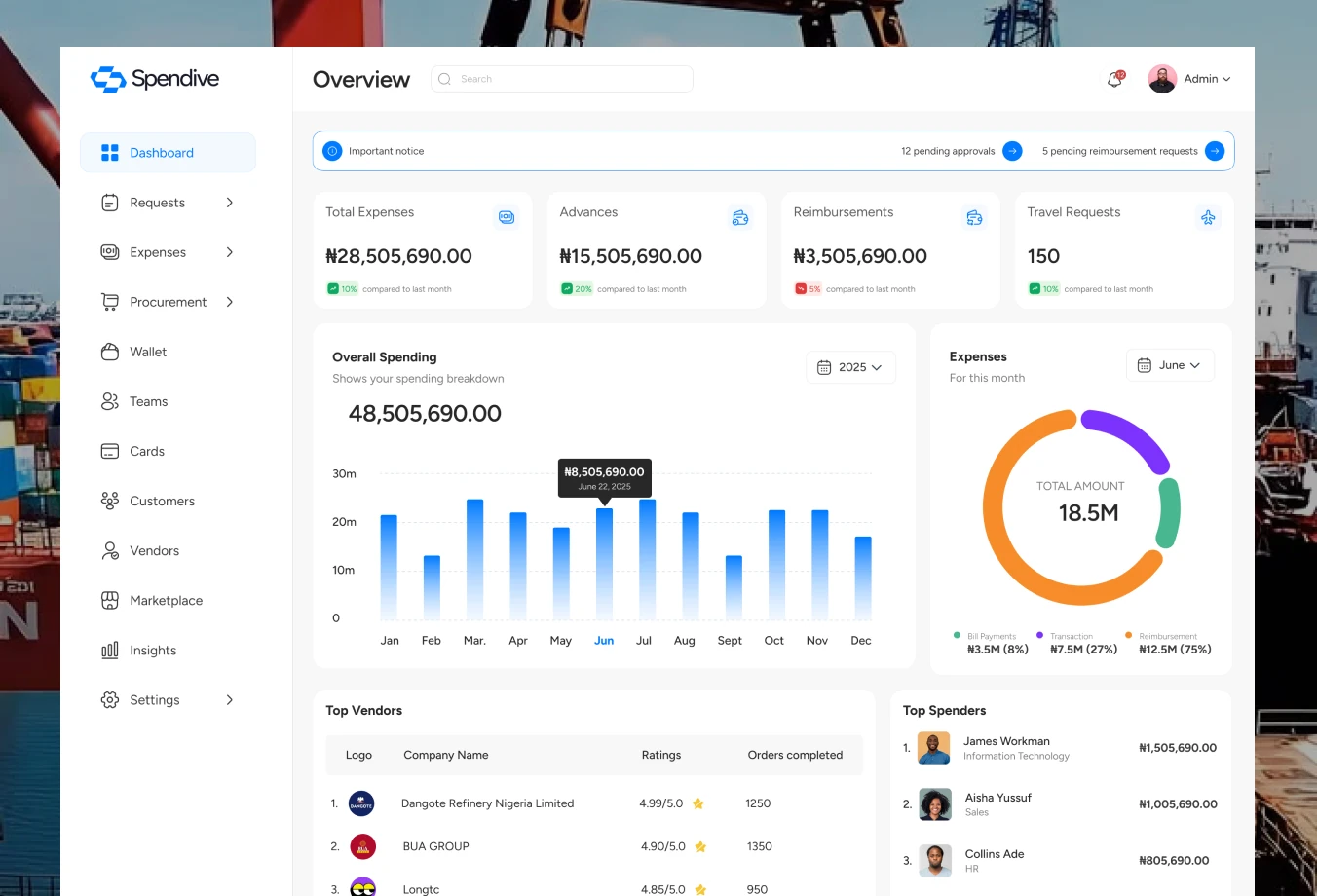This screenshot has height=896, width=1317.
Task: Expand the Requests submenu chevron
Action: click(230, 203)
